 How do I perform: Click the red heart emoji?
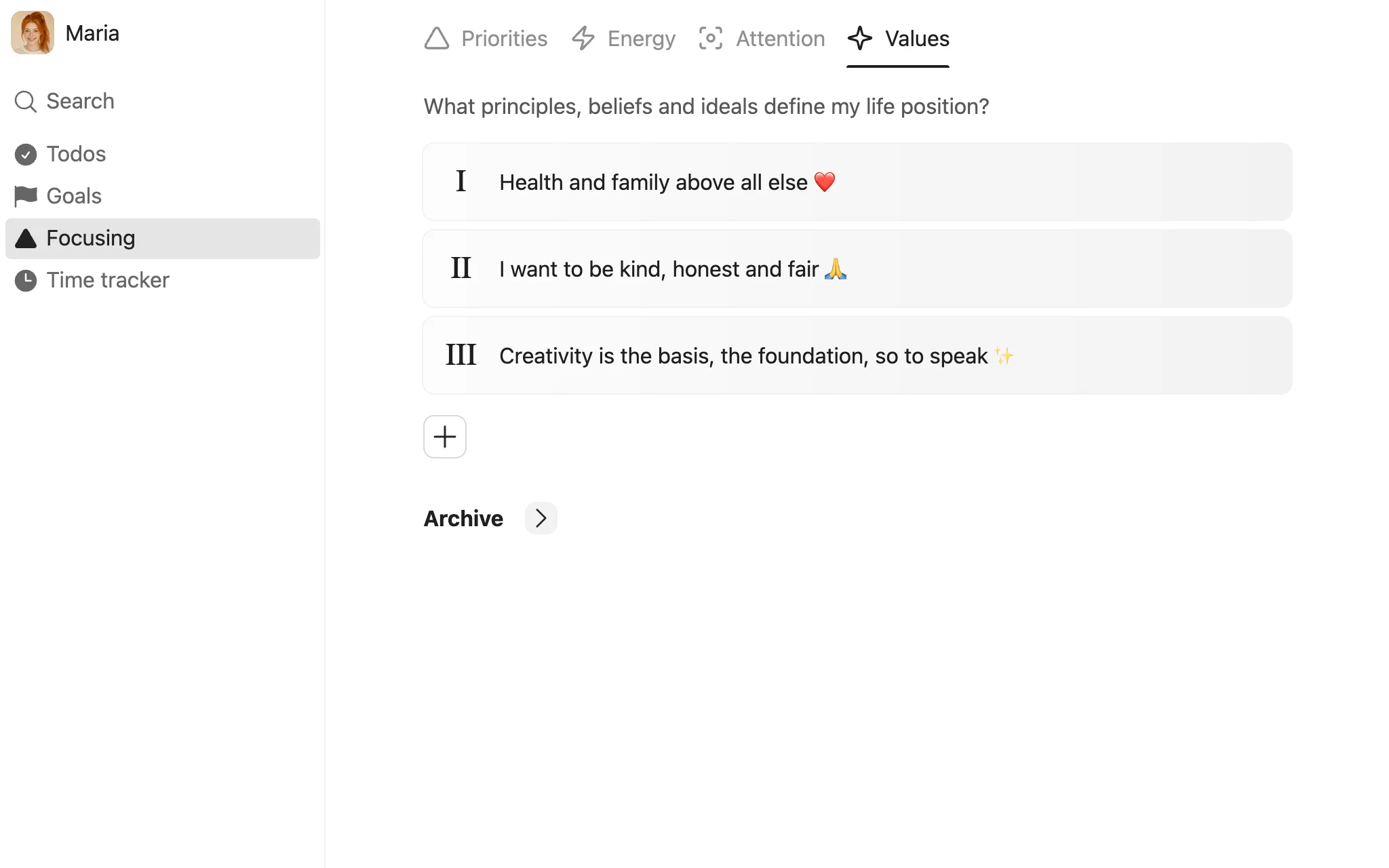(x=825, y=182)
